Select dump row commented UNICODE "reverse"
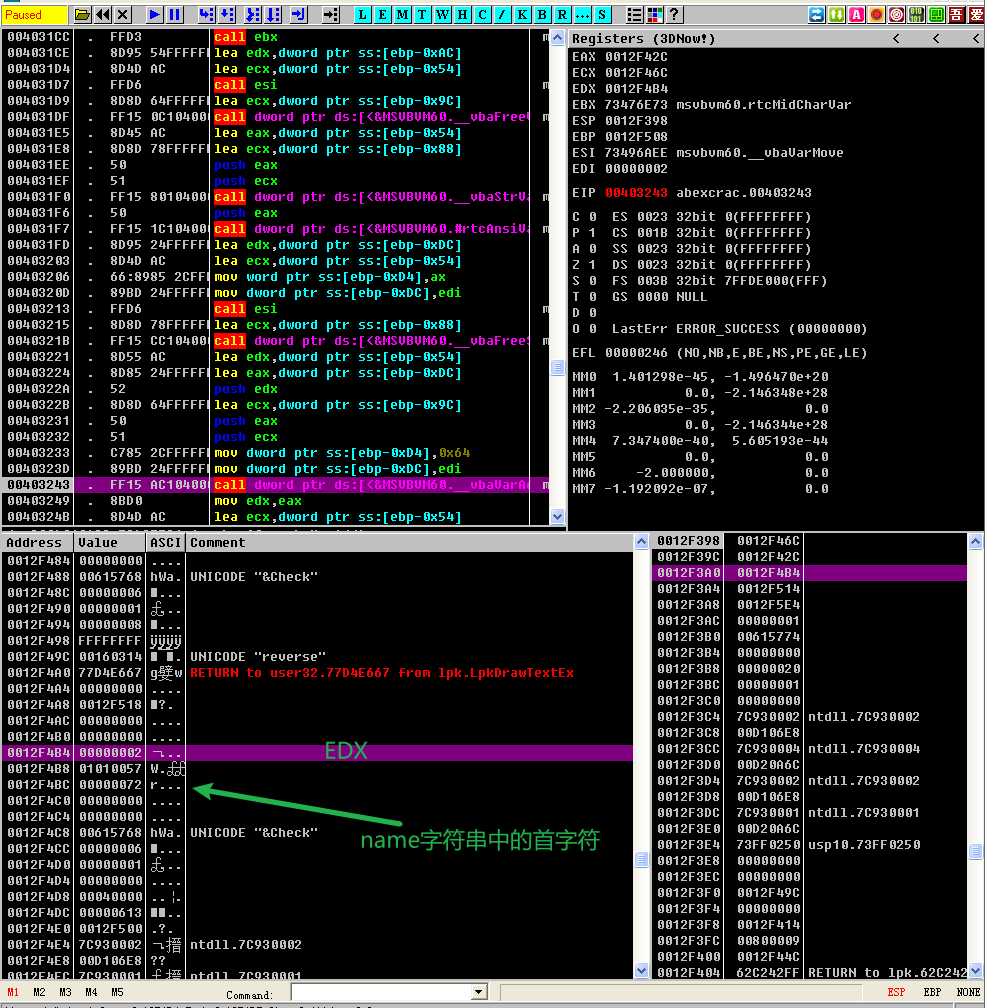985x1008 pixels. click(x=318, y=656)
